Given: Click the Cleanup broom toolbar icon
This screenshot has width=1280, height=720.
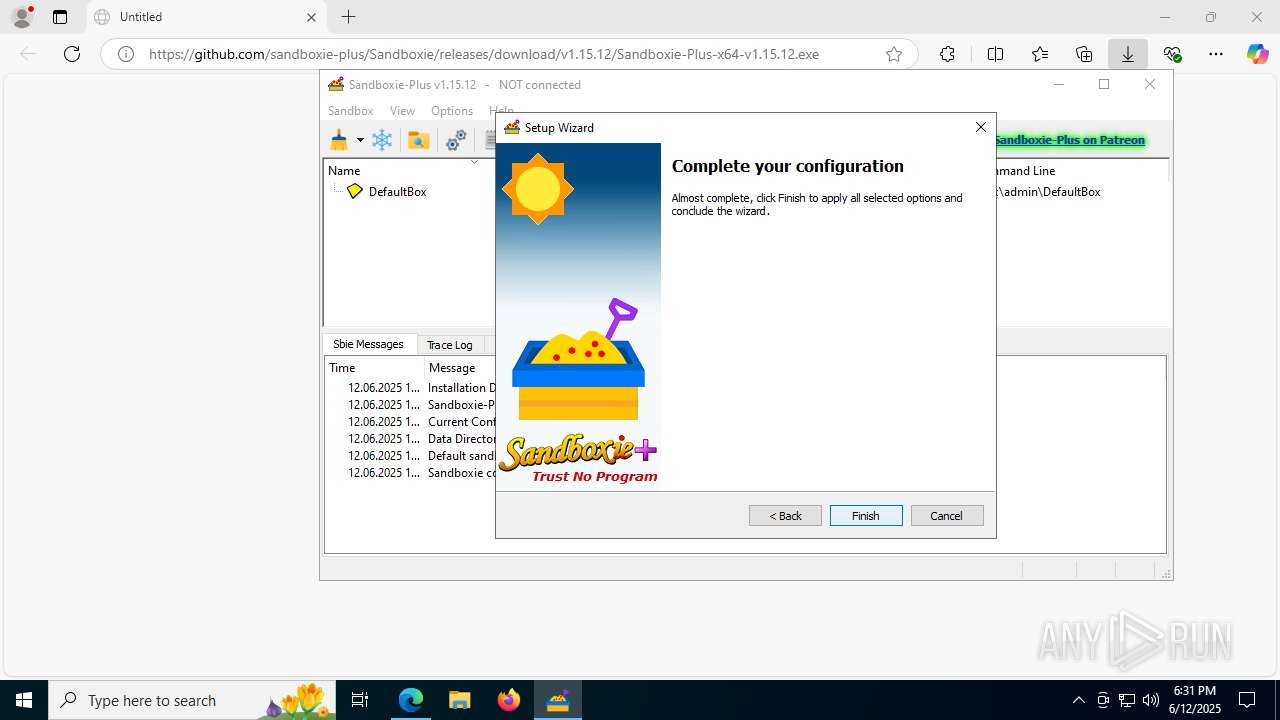Looking at the screenshot, I should (340, 140).
